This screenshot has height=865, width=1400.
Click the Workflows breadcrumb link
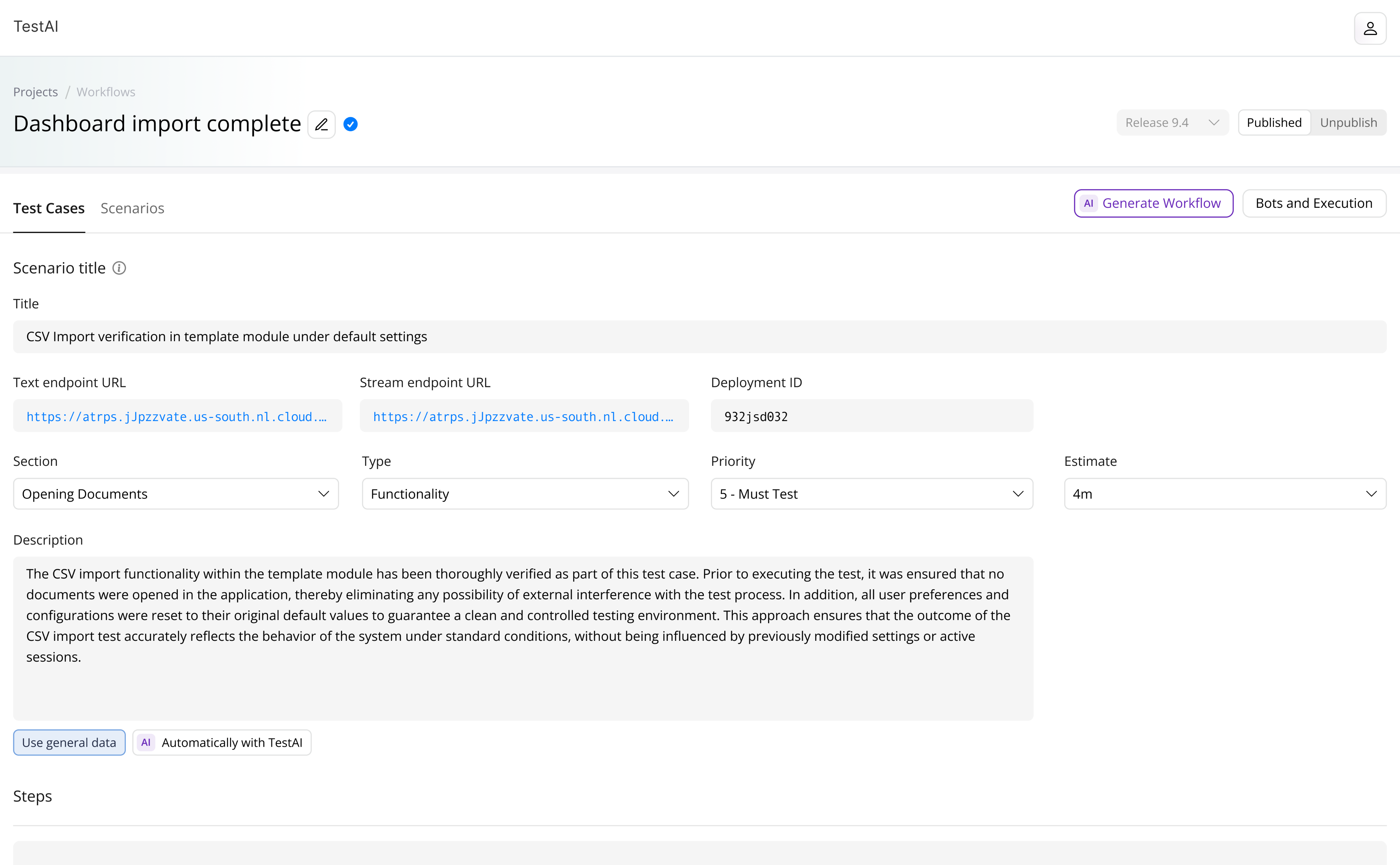pos(105,92)
